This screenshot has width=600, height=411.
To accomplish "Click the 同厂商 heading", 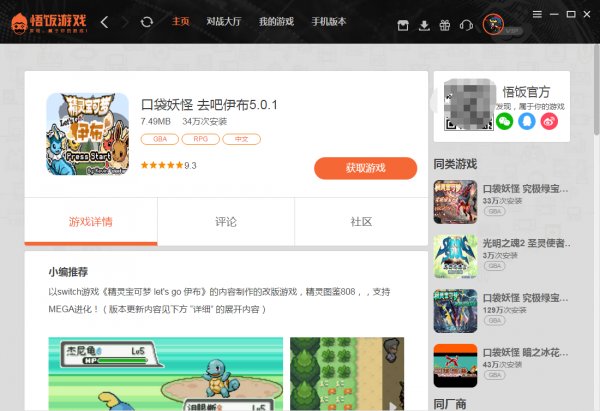I will coord(450,404).
